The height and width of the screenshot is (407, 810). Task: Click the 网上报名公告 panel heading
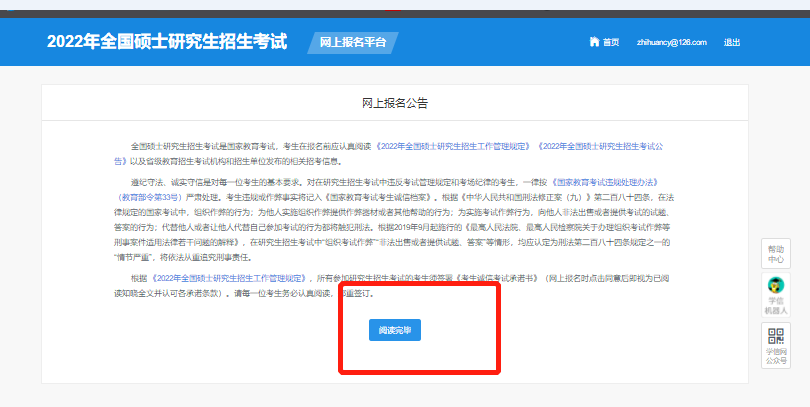point(395,102)
